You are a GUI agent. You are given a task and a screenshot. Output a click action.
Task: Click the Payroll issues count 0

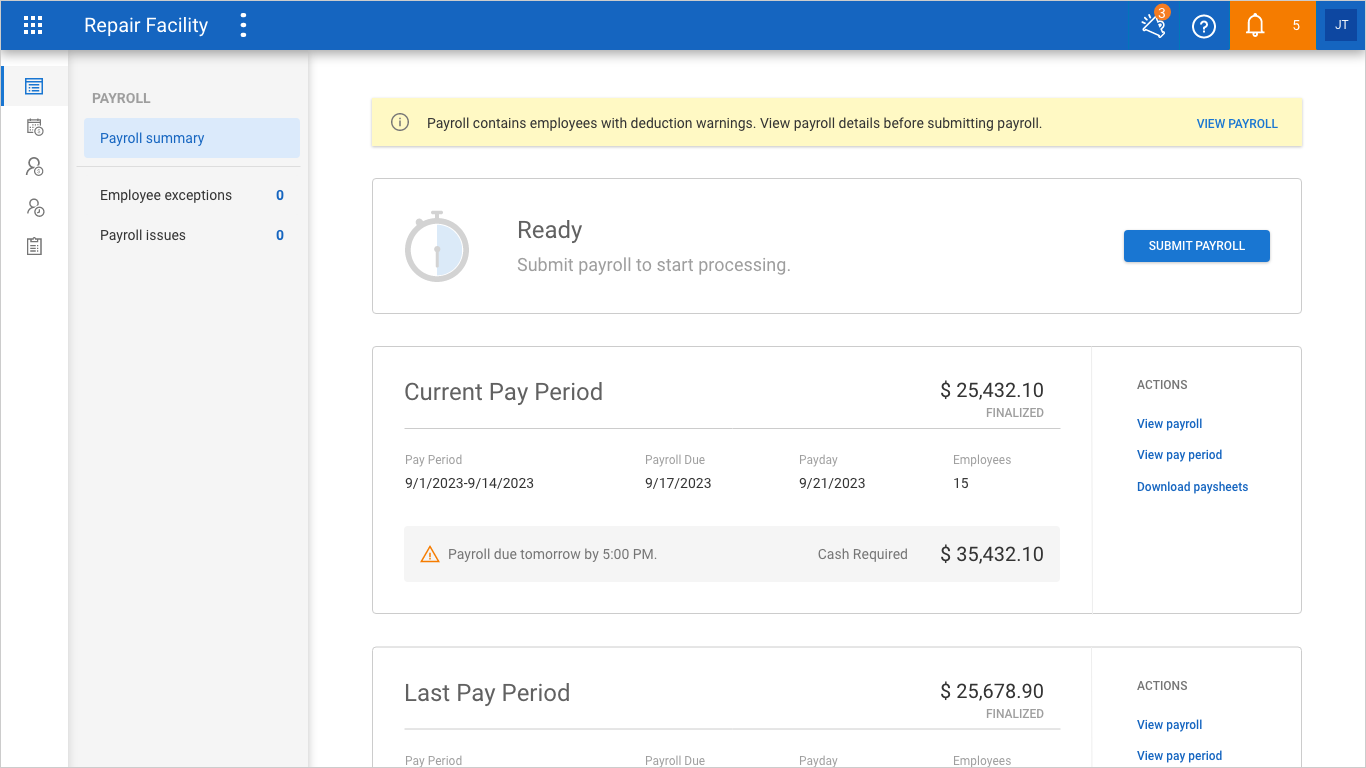pos(280,235)
